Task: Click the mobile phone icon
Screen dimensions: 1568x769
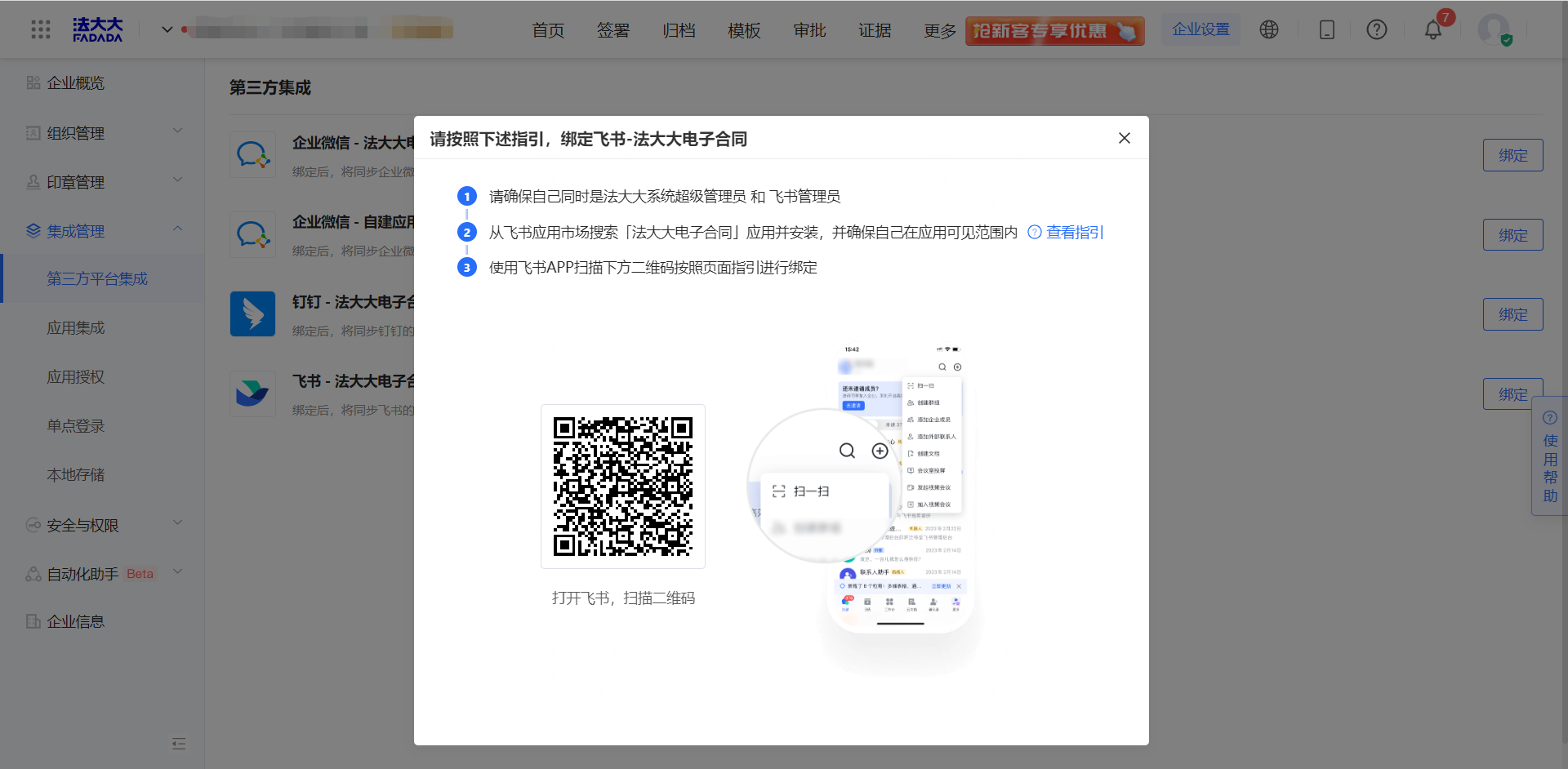Action: (1327, 29)
